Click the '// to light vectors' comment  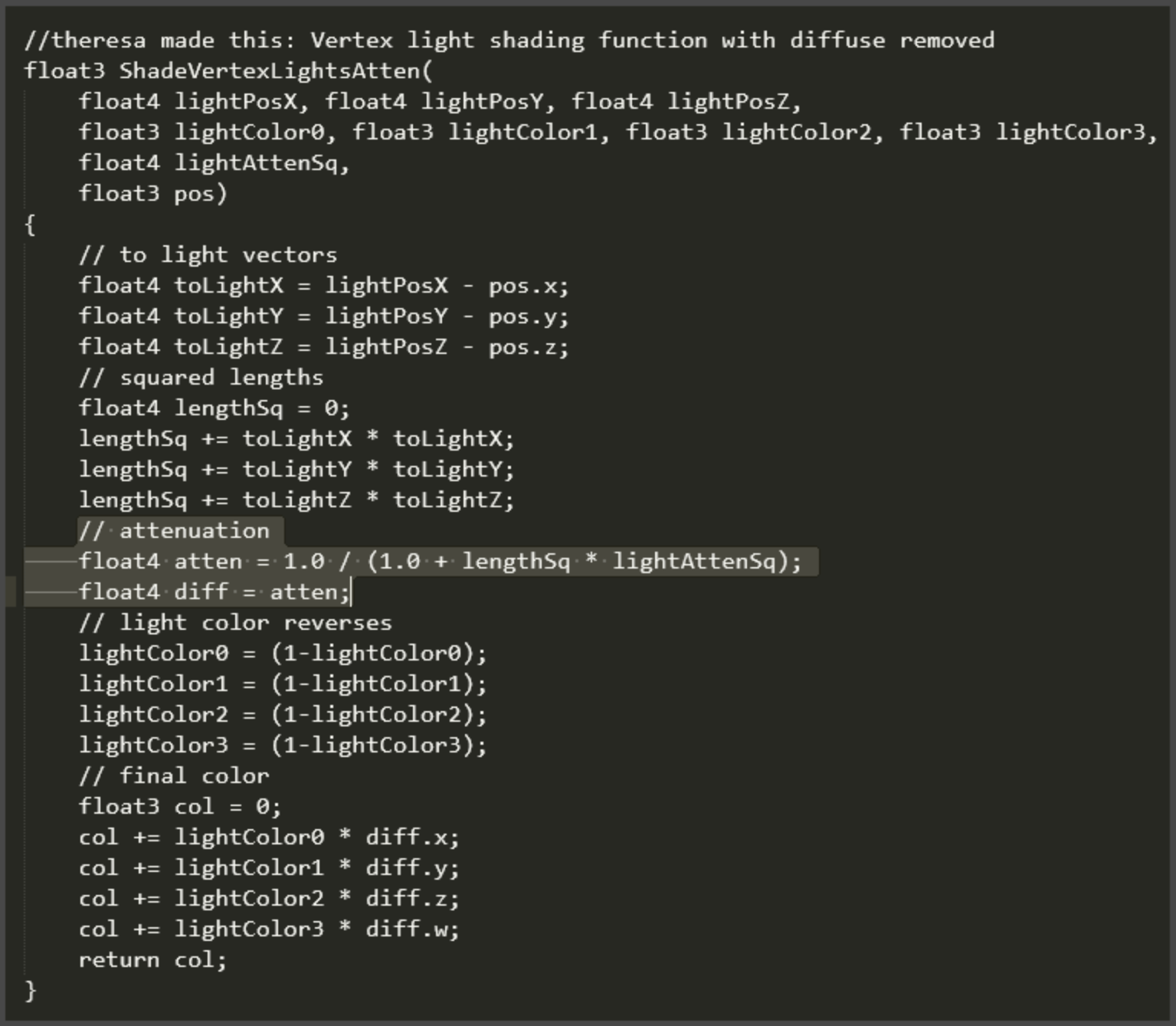click(208, 255)
